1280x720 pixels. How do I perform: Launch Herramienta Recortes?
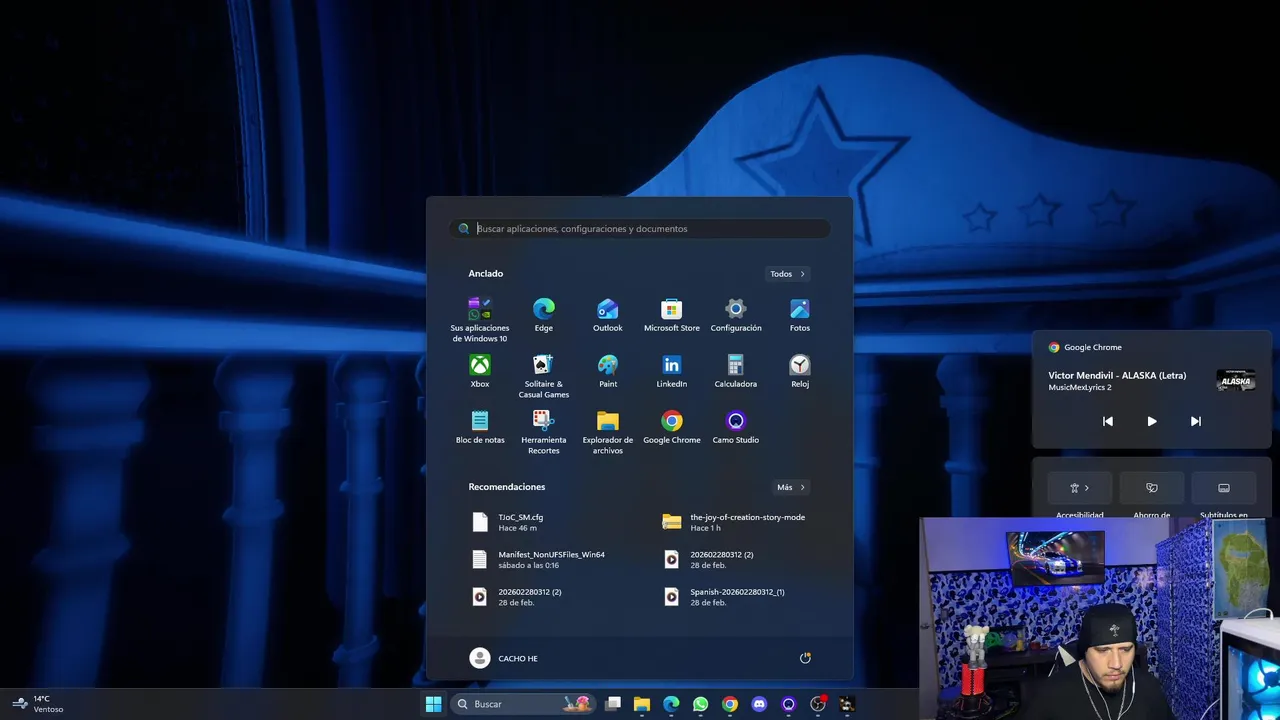544,432
